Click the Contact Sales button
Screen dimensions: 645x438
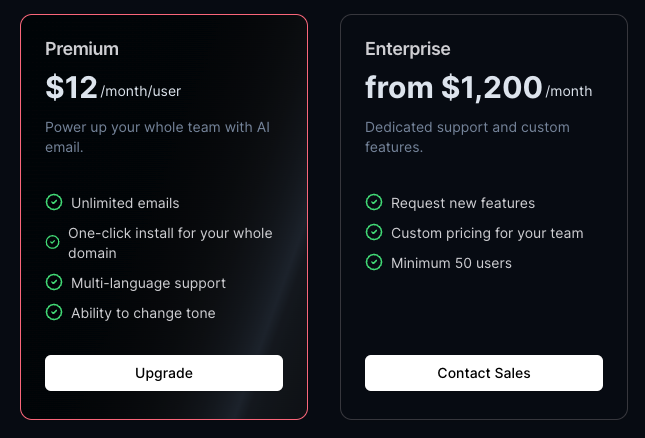click(484, 373)
